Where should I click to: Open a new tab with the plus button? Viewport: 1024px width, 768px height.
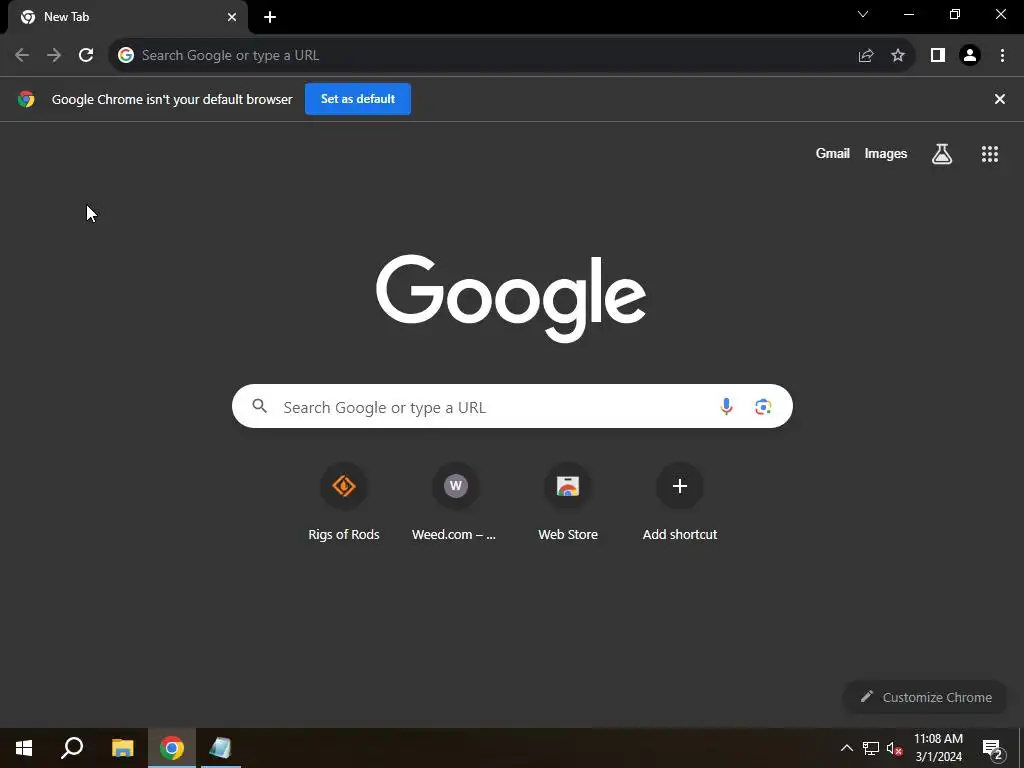[x=270, y=17]
